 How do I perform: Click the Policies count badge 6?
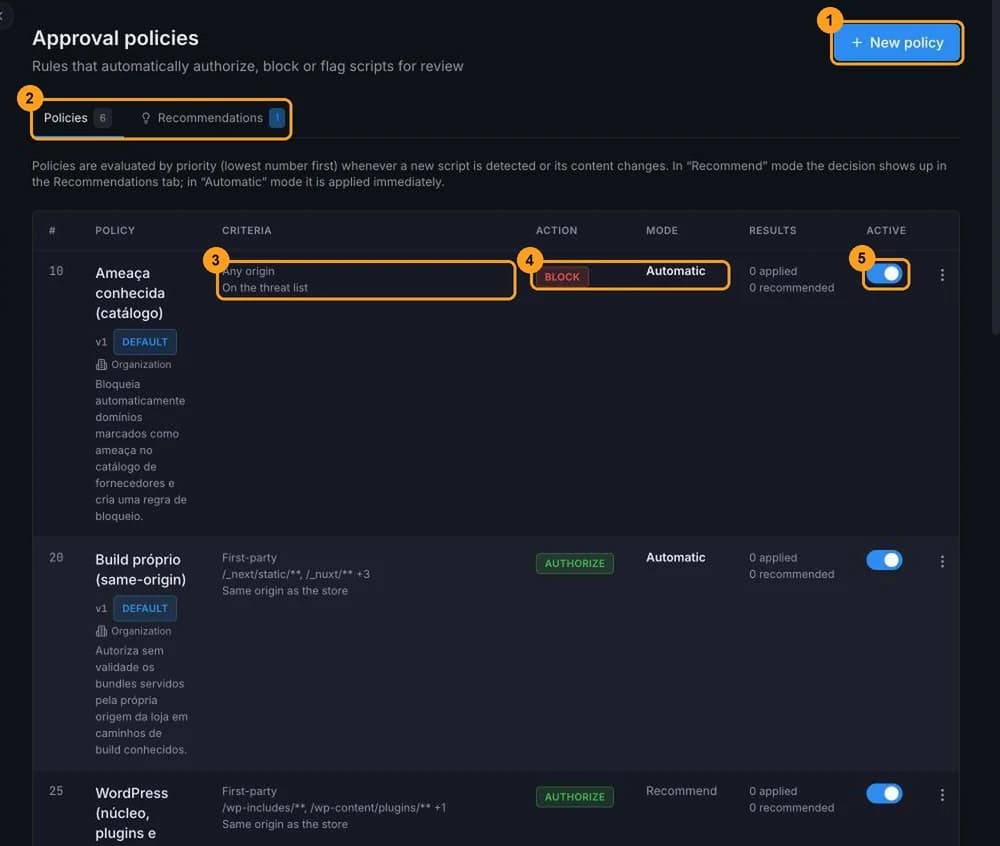click(102, 118)
